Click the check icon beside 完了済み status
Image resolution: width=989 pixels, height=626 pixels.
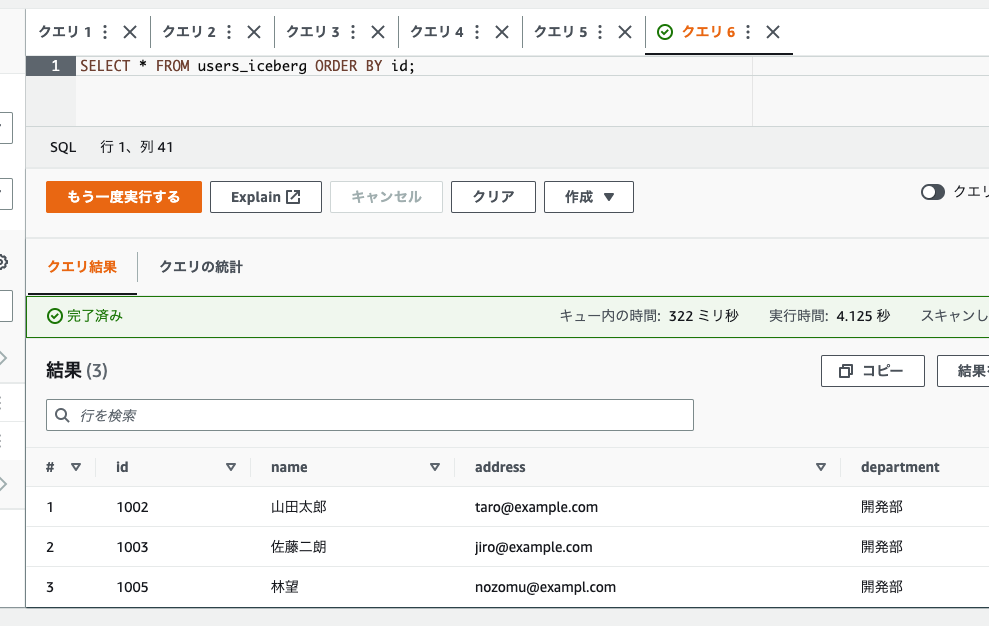point(55,315)
